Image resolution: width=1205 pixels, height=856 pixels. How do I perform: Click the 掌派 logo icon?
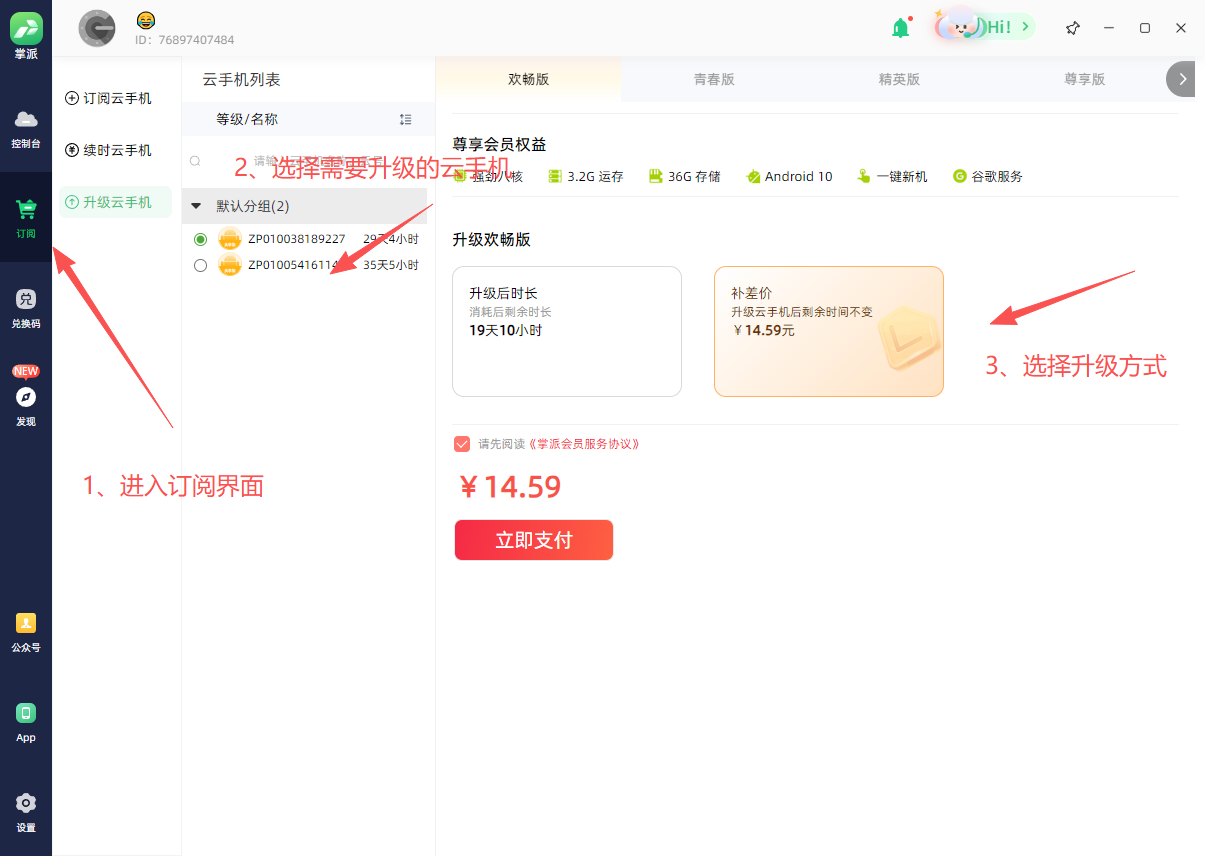[26, 28]
